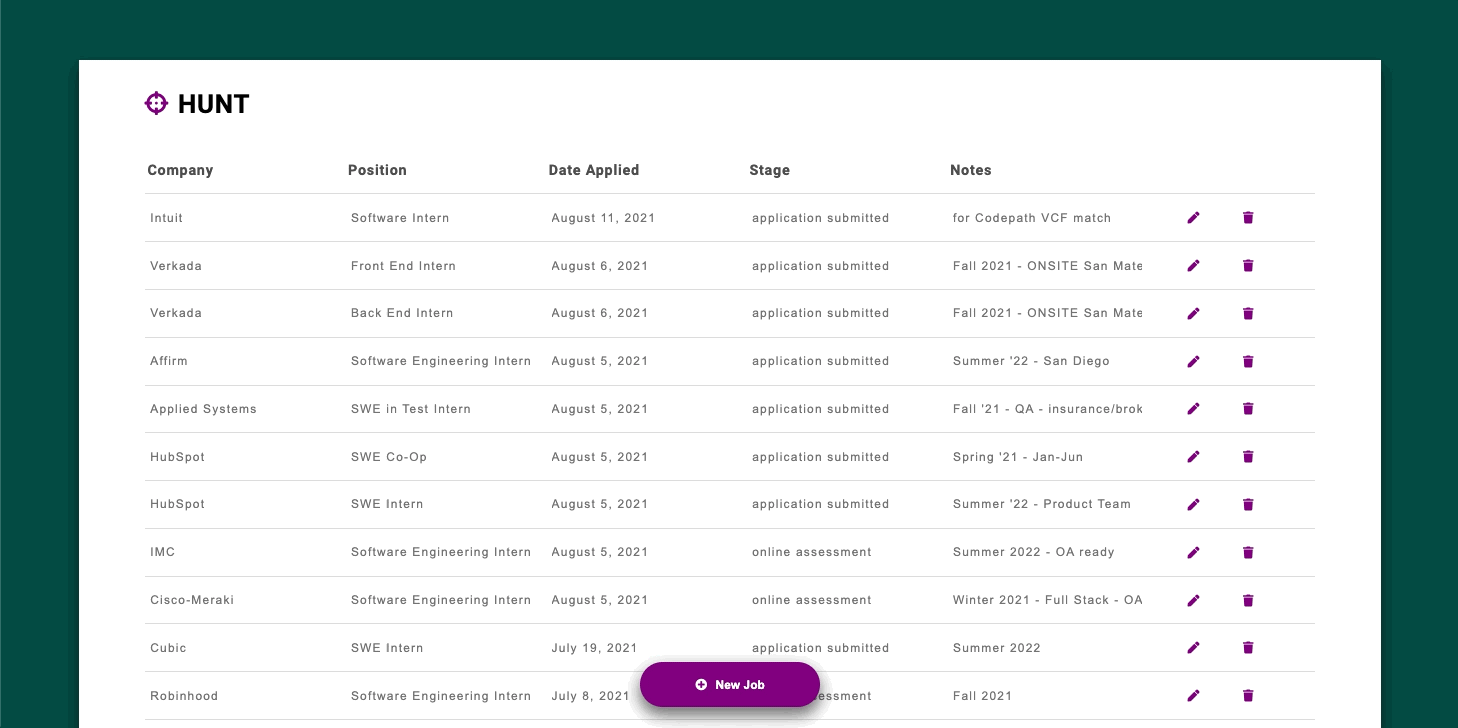This screenshot has height=728, width=1458.
Task: Edit the Cubic job entry
Action: [1193, 648]
